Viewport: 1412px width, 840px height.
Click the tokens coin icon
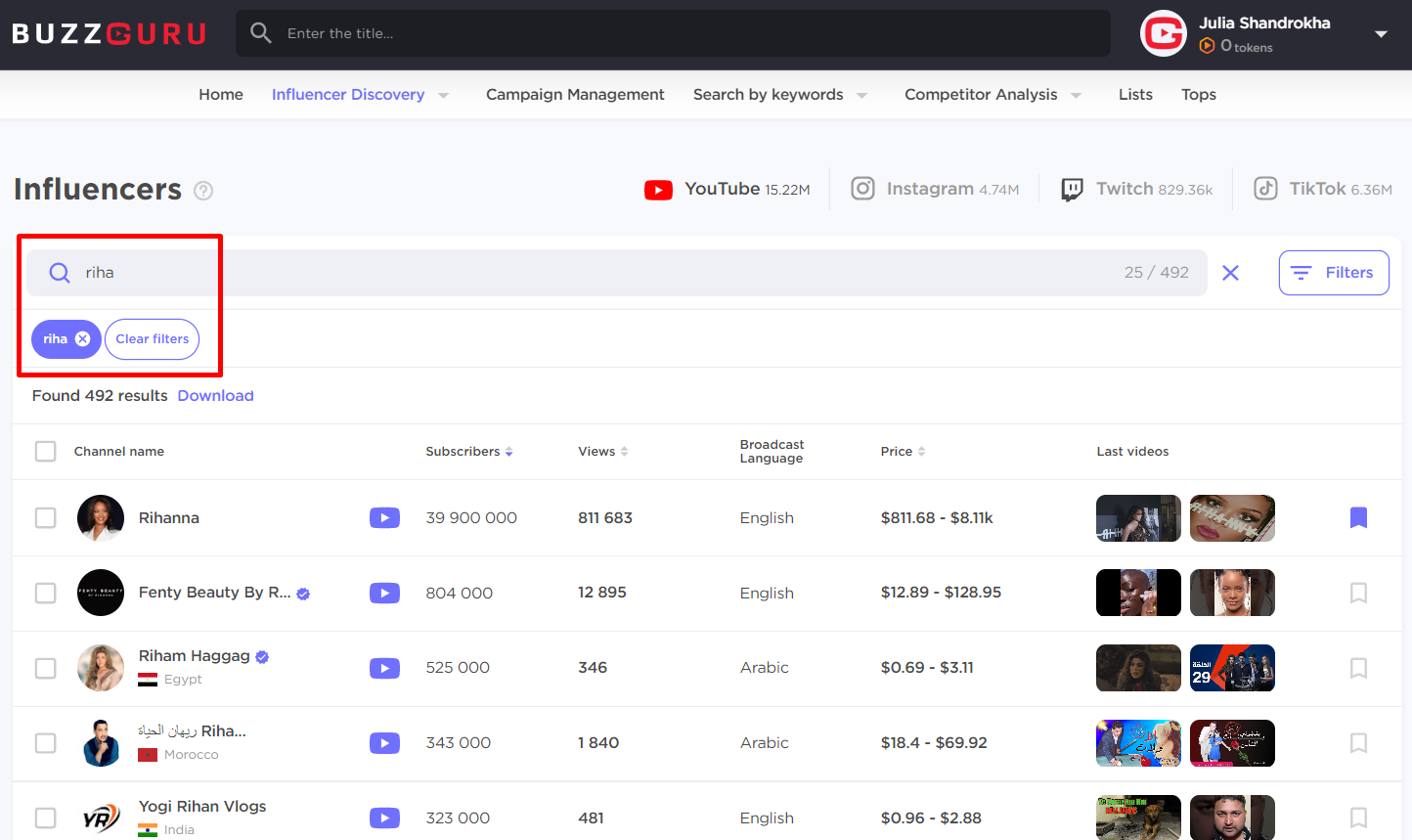click(1208, 46)
